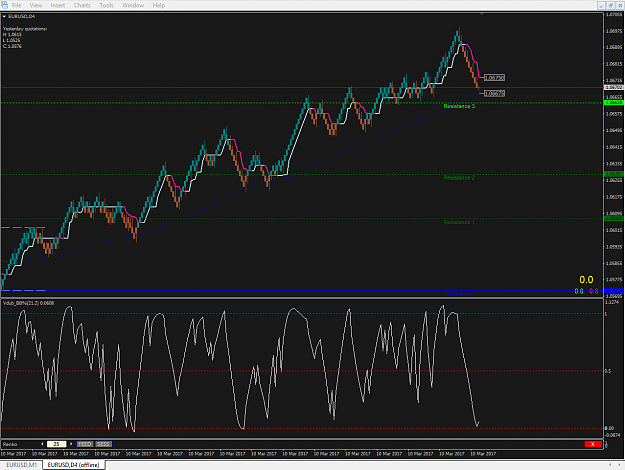The image size is (625, 470).
Task: Click the 1.06675 price label box
Action: [494, 93]
